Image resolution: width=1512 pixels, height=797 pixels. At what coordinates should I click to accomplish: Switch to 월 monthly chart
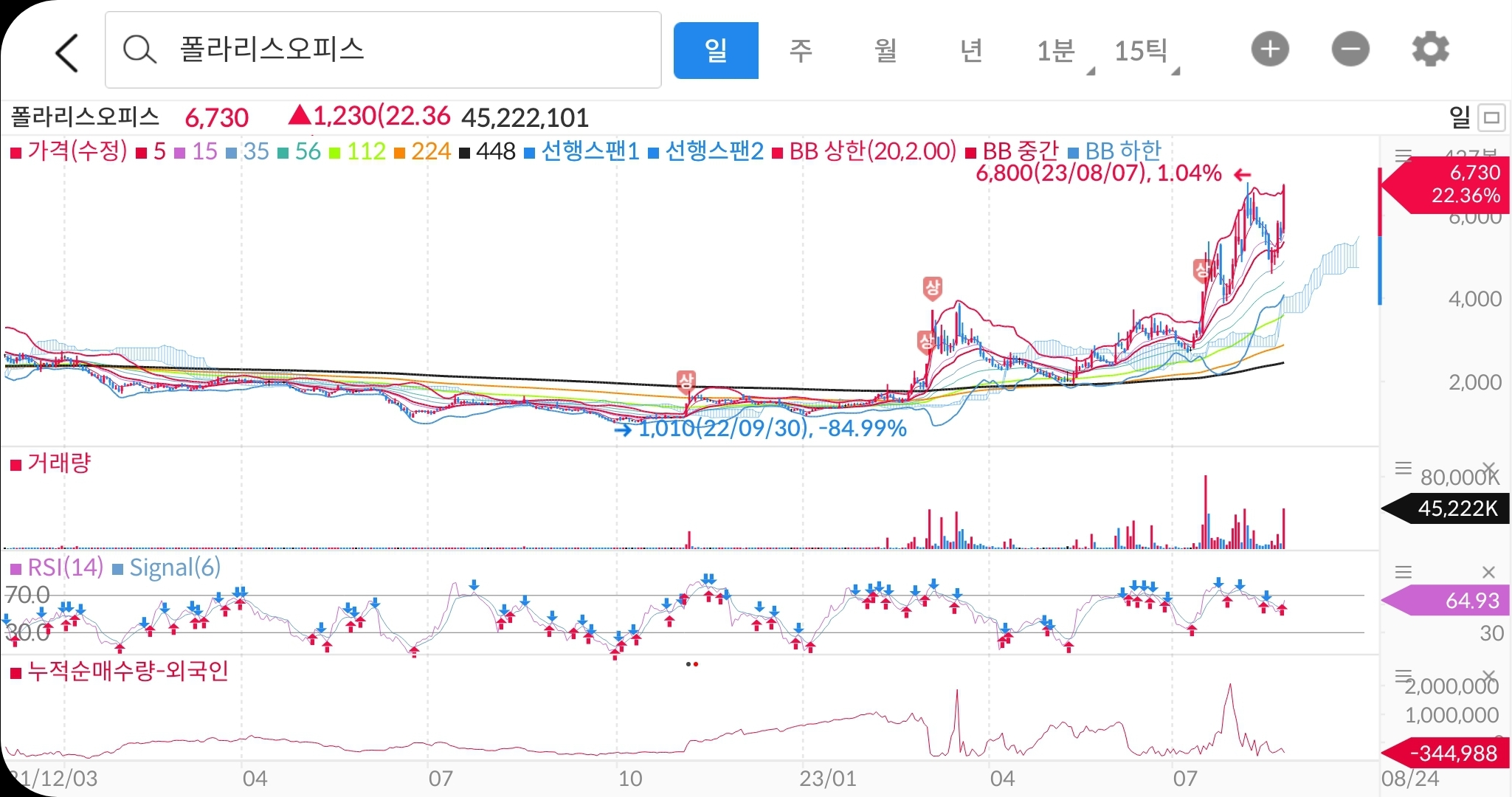[886, 50]
